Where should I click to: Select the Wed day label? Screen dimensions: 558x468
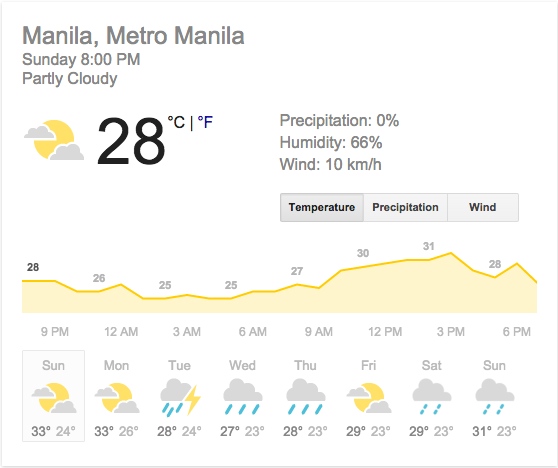point(242,366)
